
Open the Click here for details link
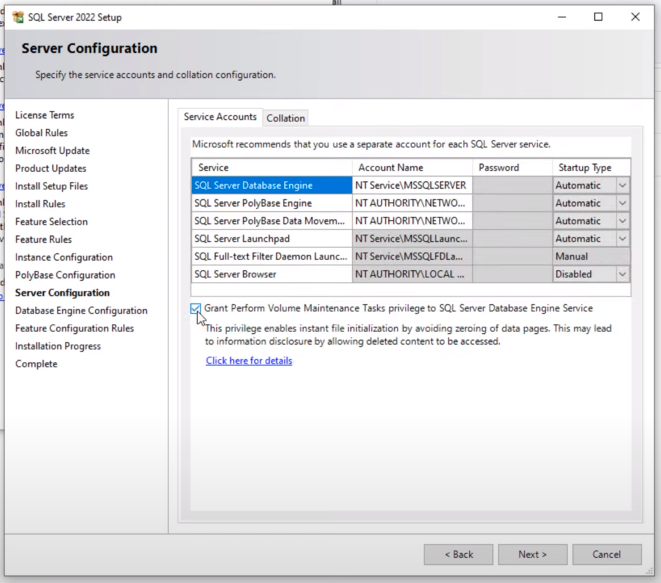[249, 361]
